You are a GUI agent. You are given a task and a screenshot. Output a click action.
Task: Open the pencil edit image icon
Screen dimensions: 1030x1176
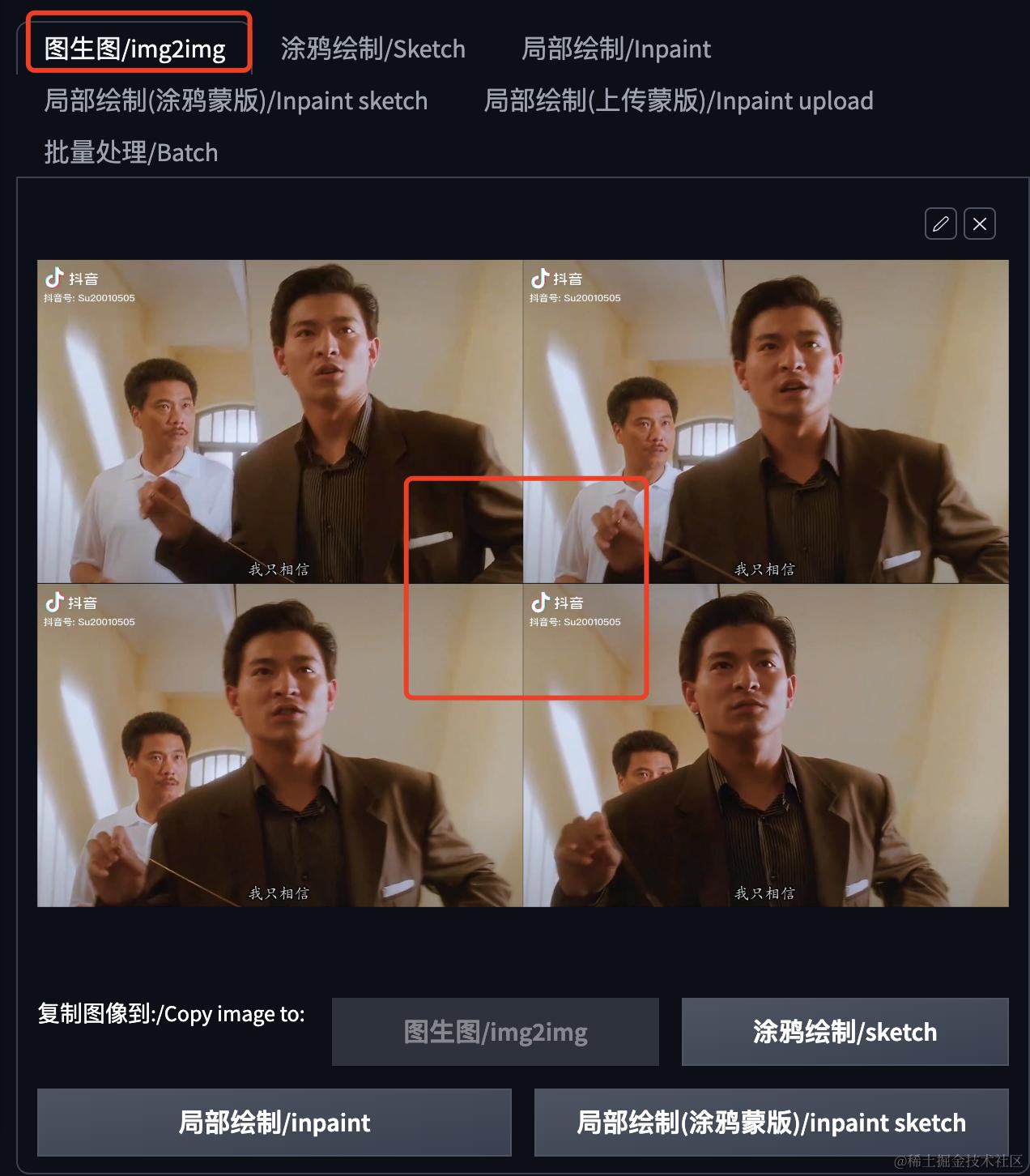pyautogui.click(x=940, y=224)
